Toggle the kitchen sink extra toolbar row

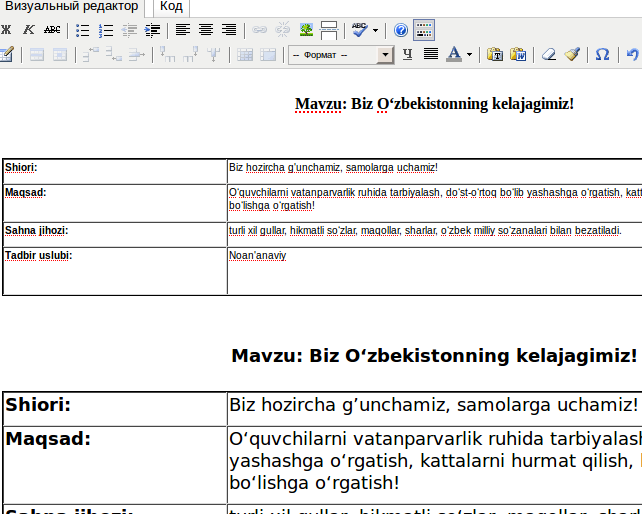click(x=424, y=30)
